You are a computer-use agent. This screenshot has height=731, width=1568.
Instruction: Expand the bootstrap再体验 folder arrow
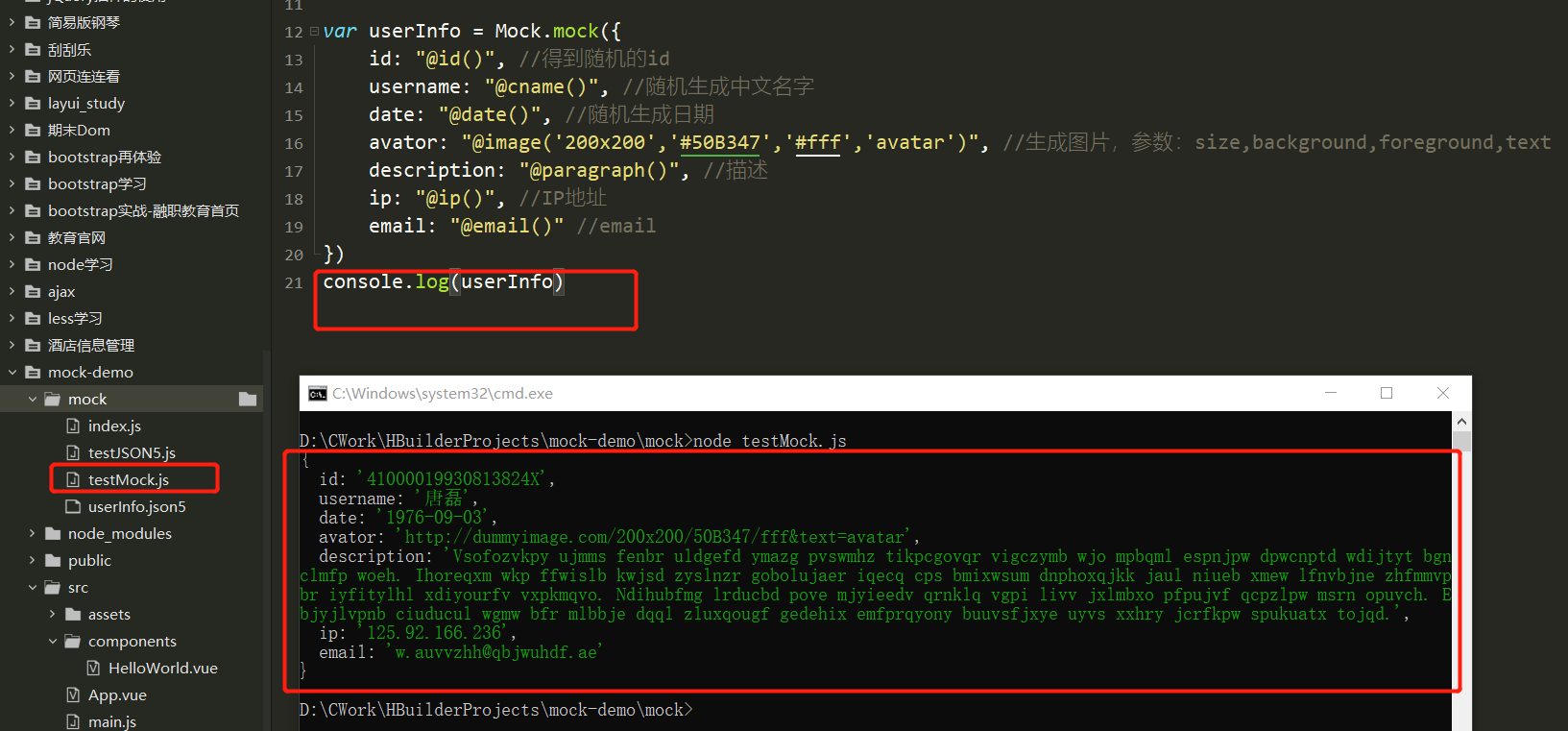point(12,157)
